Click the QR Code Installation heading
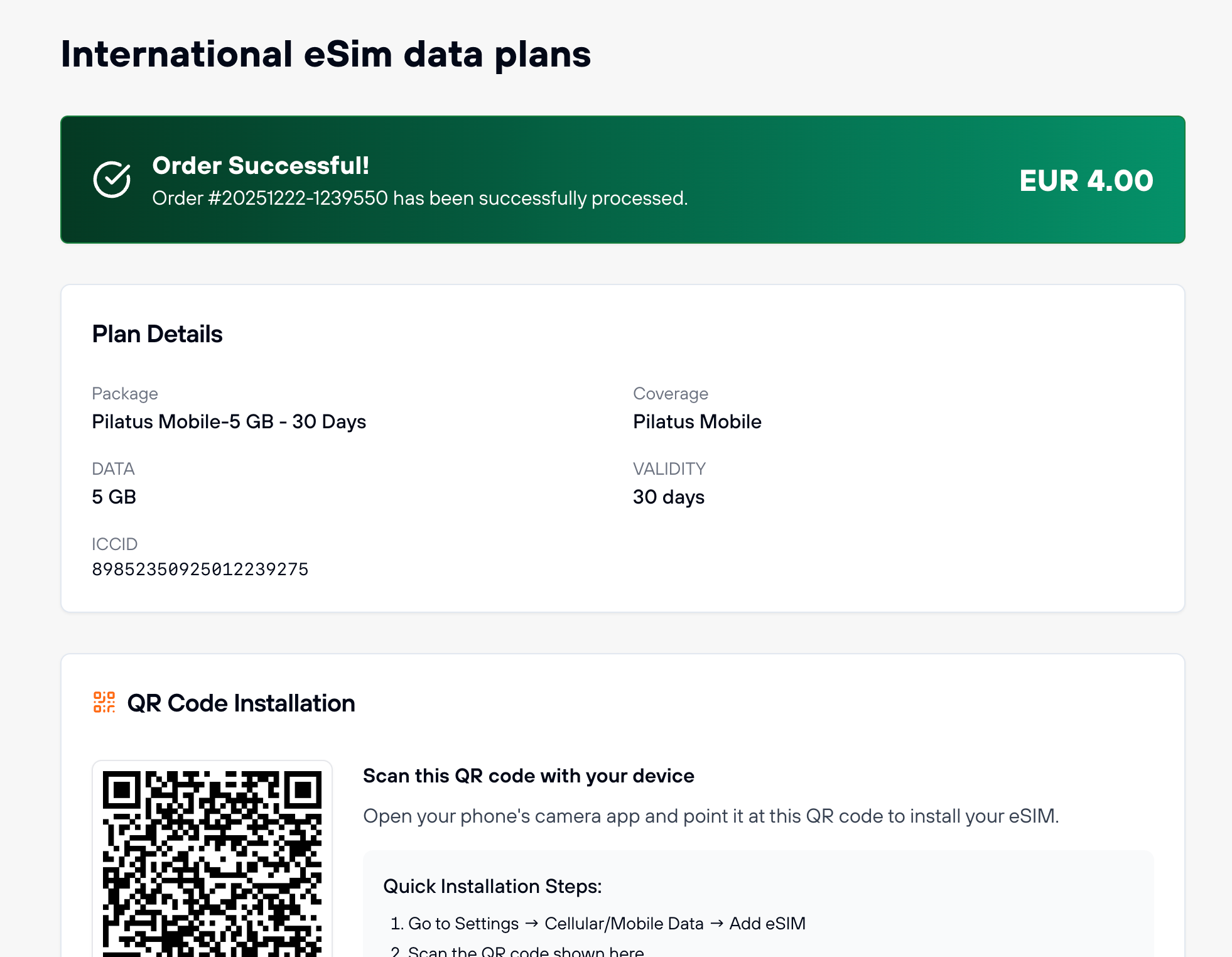This screenshot has height=957, width=1232. point(241,703)
